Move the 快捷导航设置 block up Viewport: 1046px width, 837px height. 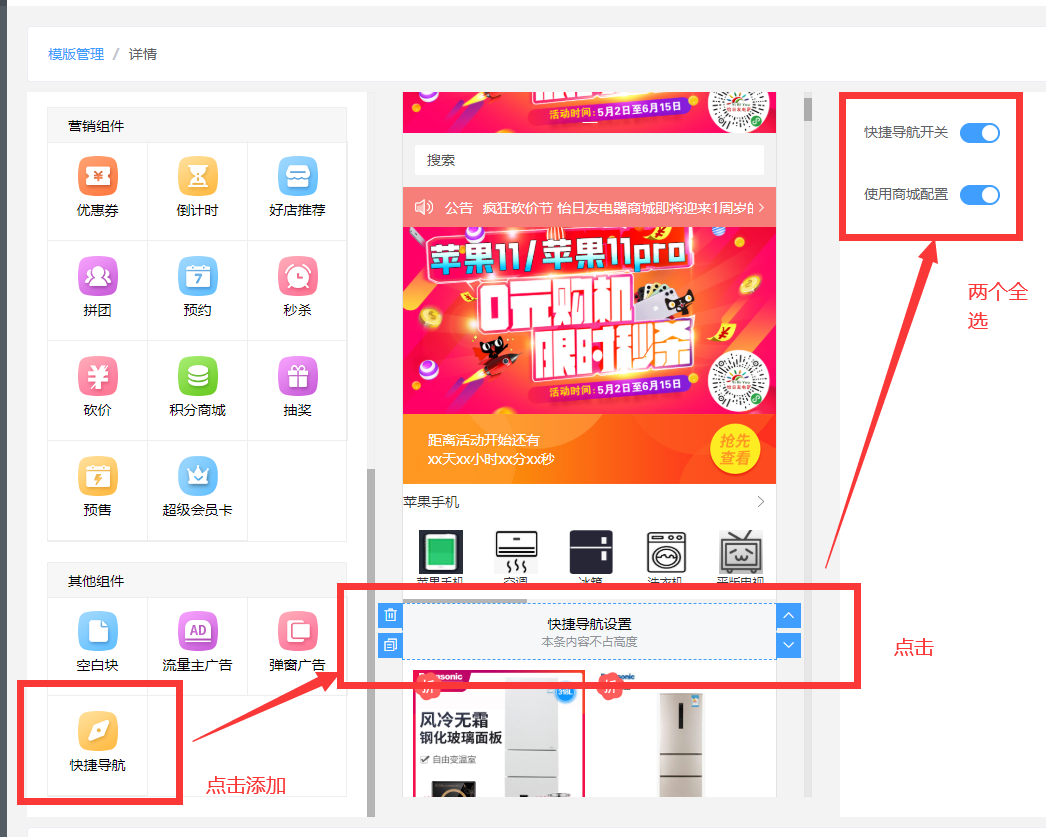789,616
